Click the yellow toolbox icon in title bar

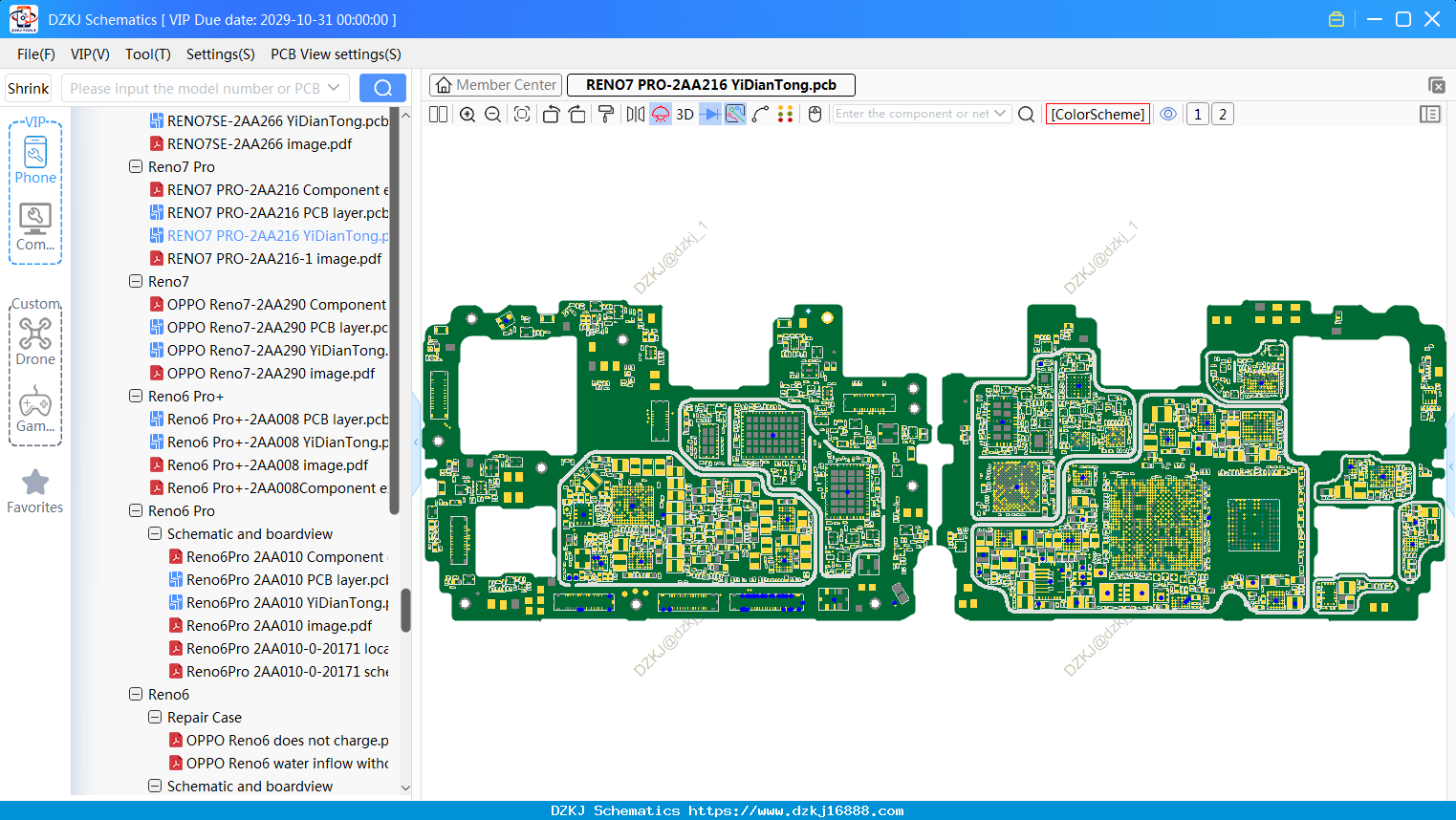point(1336,19)
